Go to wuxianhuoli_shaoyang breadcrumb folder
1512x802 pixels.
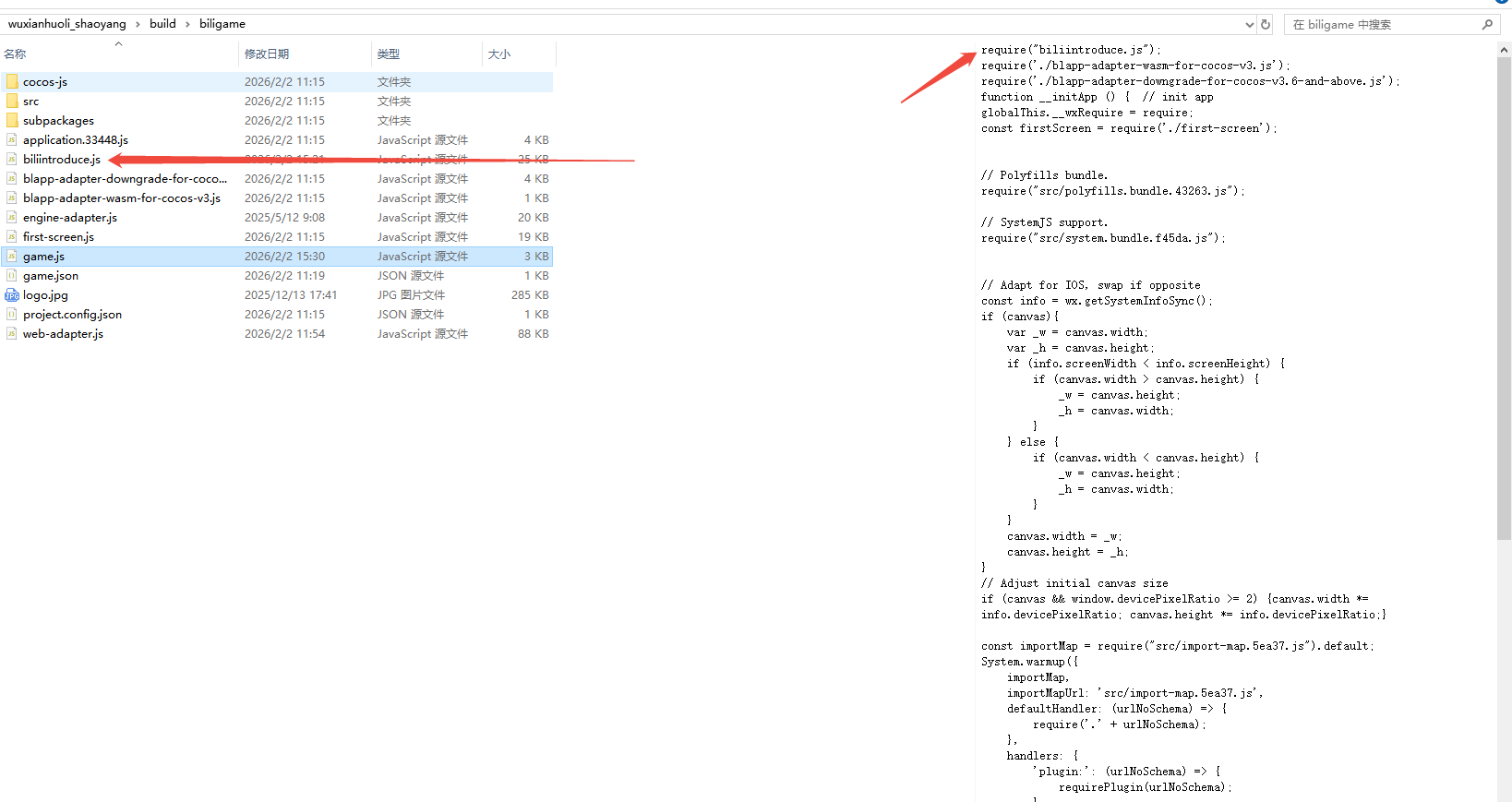[x=67, y=24]
